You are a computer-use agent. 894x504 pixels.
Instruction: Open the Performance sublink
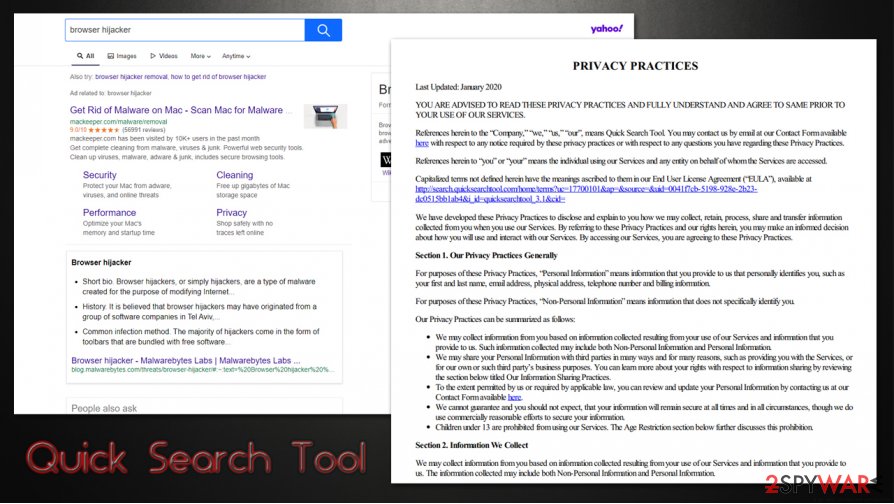point(109,213)
